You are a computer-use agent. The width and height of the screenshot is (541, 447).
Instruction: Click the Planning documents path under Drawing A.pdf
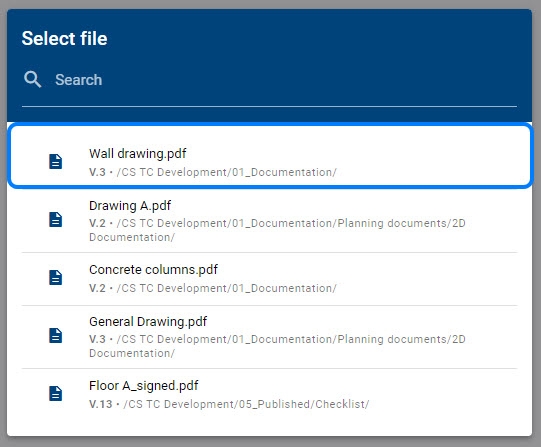click(x=277, y=230)
